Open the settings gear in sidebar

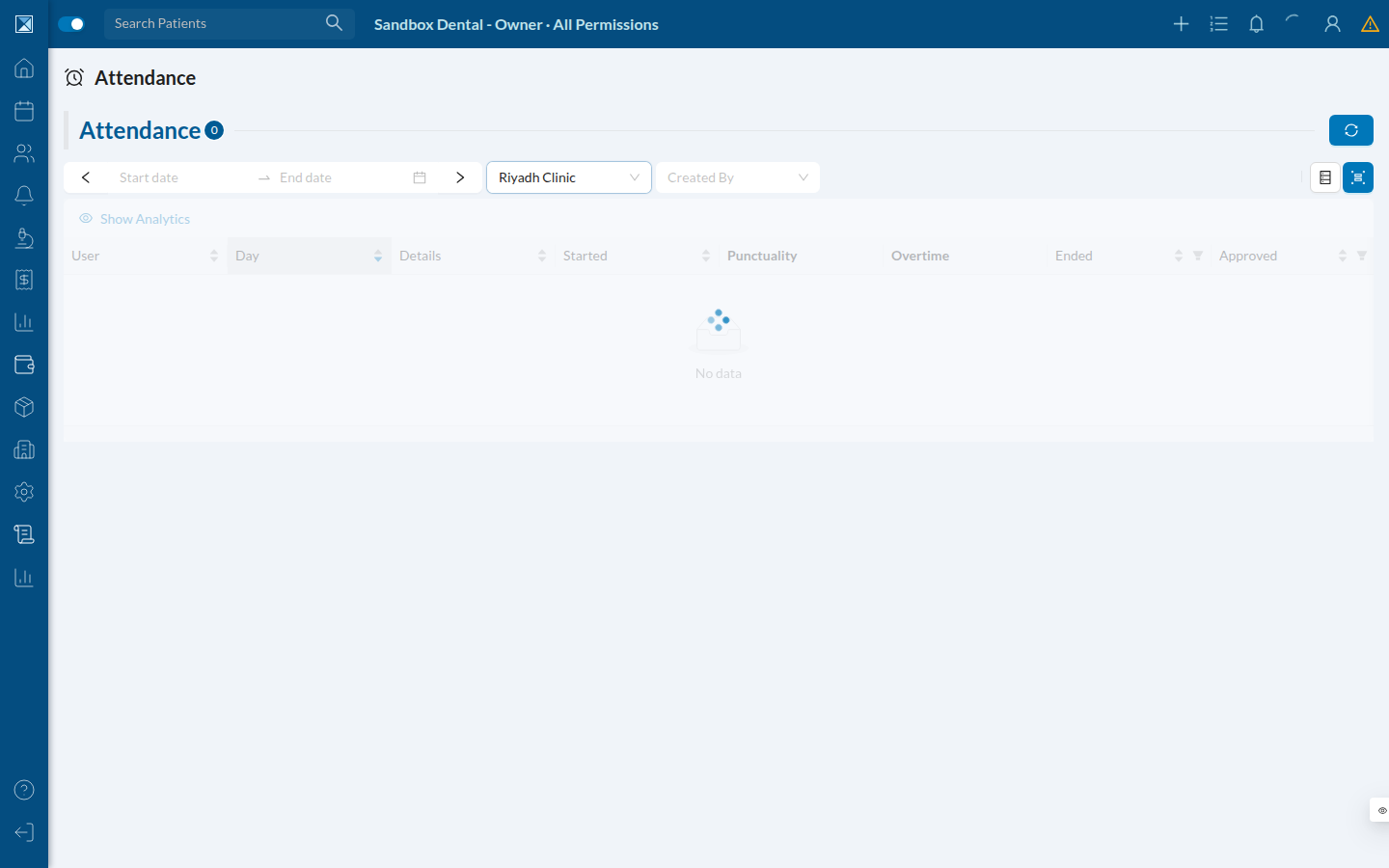coord(24,492)
